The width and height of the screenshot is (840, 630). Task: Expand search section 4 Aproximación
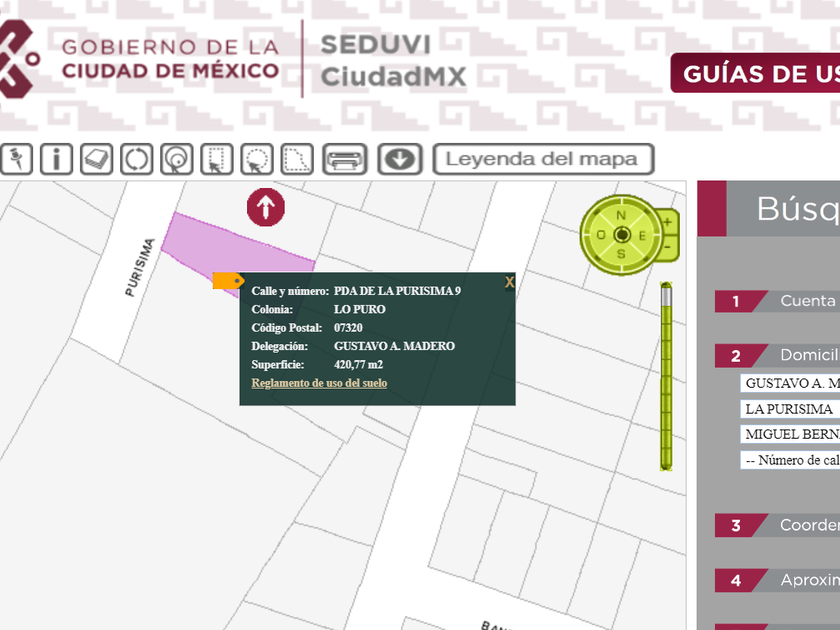coord(777,580)
